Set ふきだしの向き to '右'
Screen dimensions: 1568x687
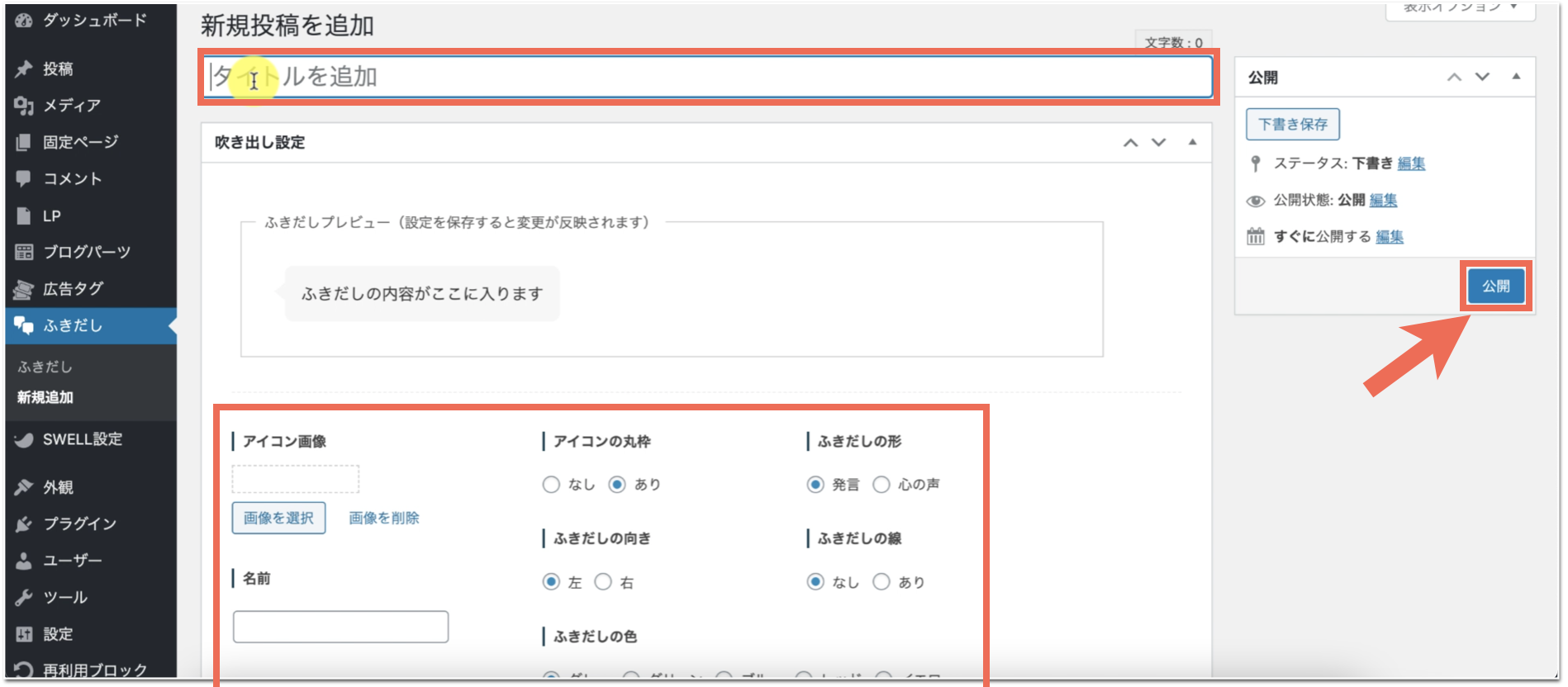(x=603, y=582)
